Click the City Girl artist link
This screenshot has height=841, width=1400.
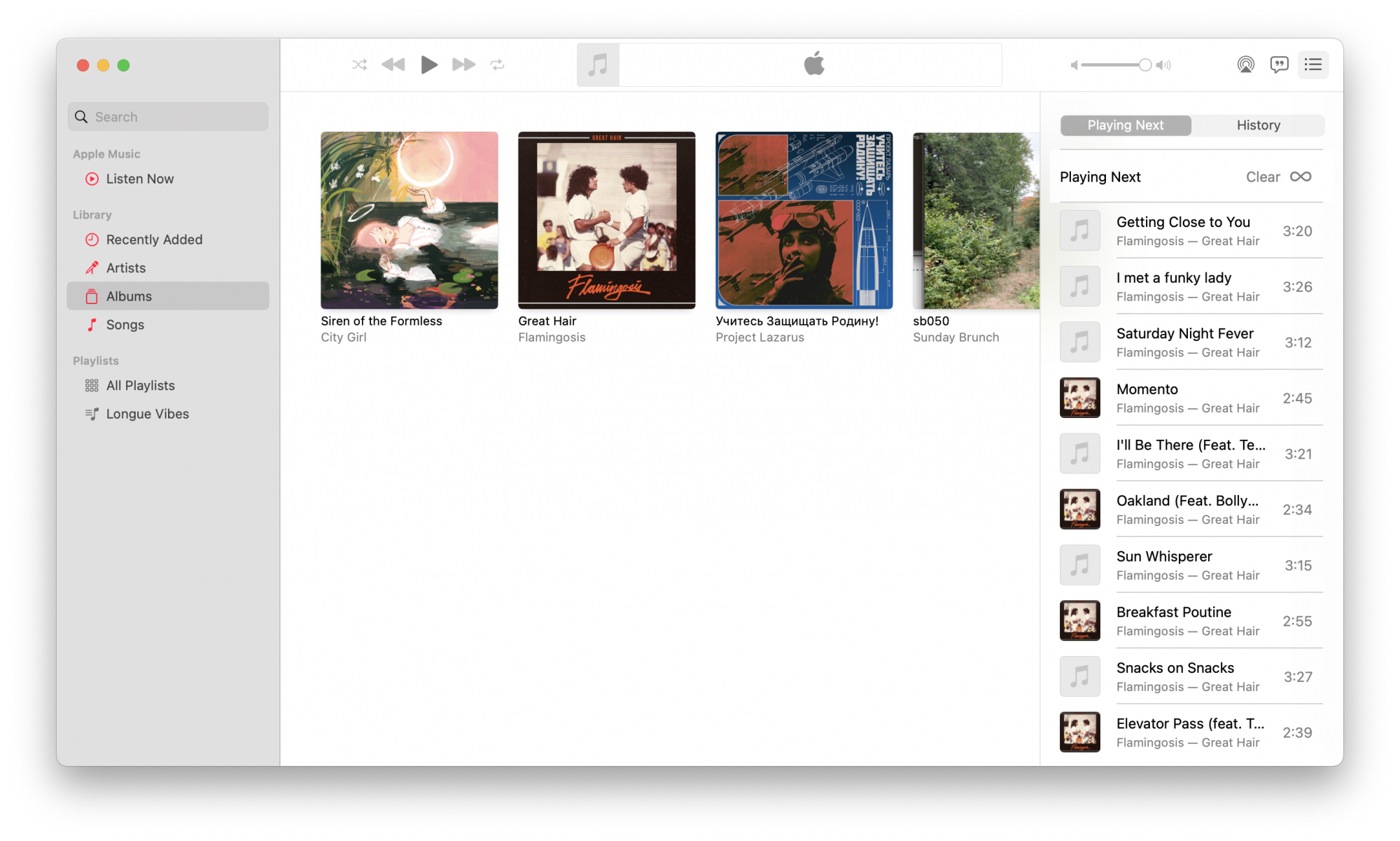[344, 337]
